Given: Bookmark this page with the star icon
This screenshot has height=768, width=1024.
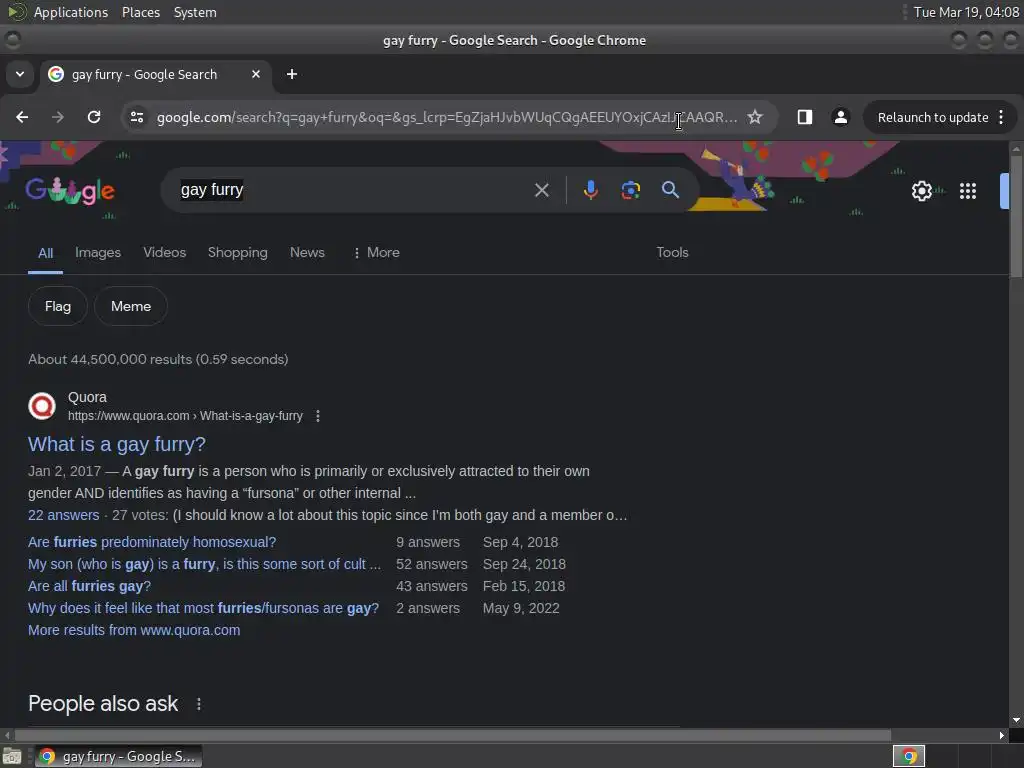Looking at the screenshot, I should click(x=755, y=117).
